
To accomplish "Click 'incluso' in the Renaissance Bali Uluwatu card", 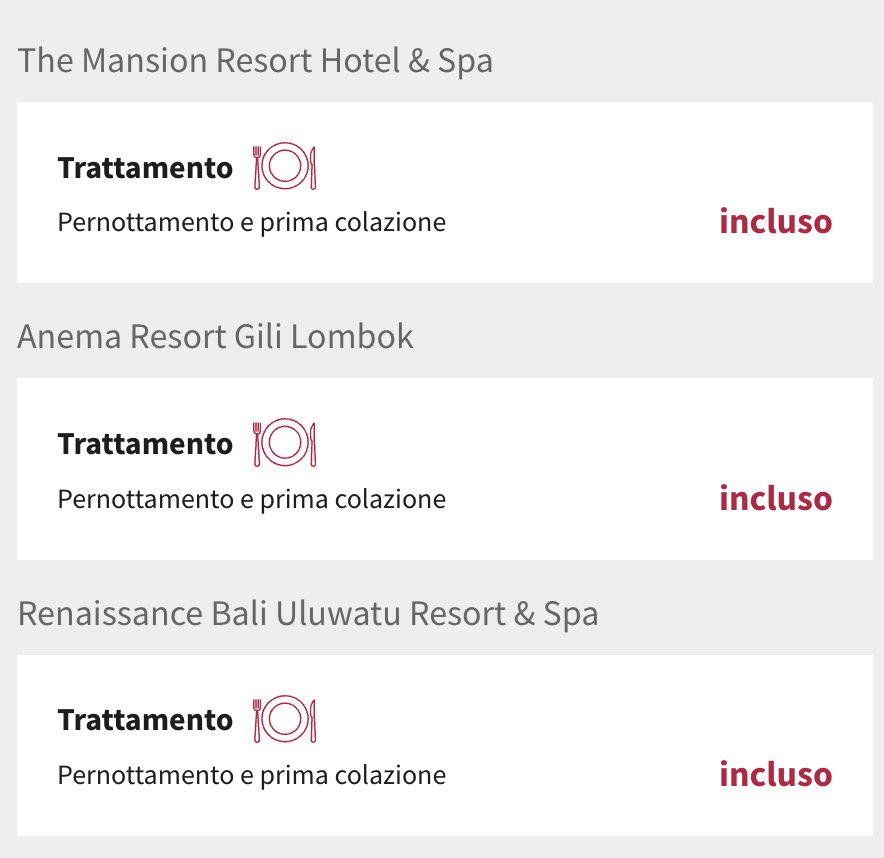I will click(776, 774).
